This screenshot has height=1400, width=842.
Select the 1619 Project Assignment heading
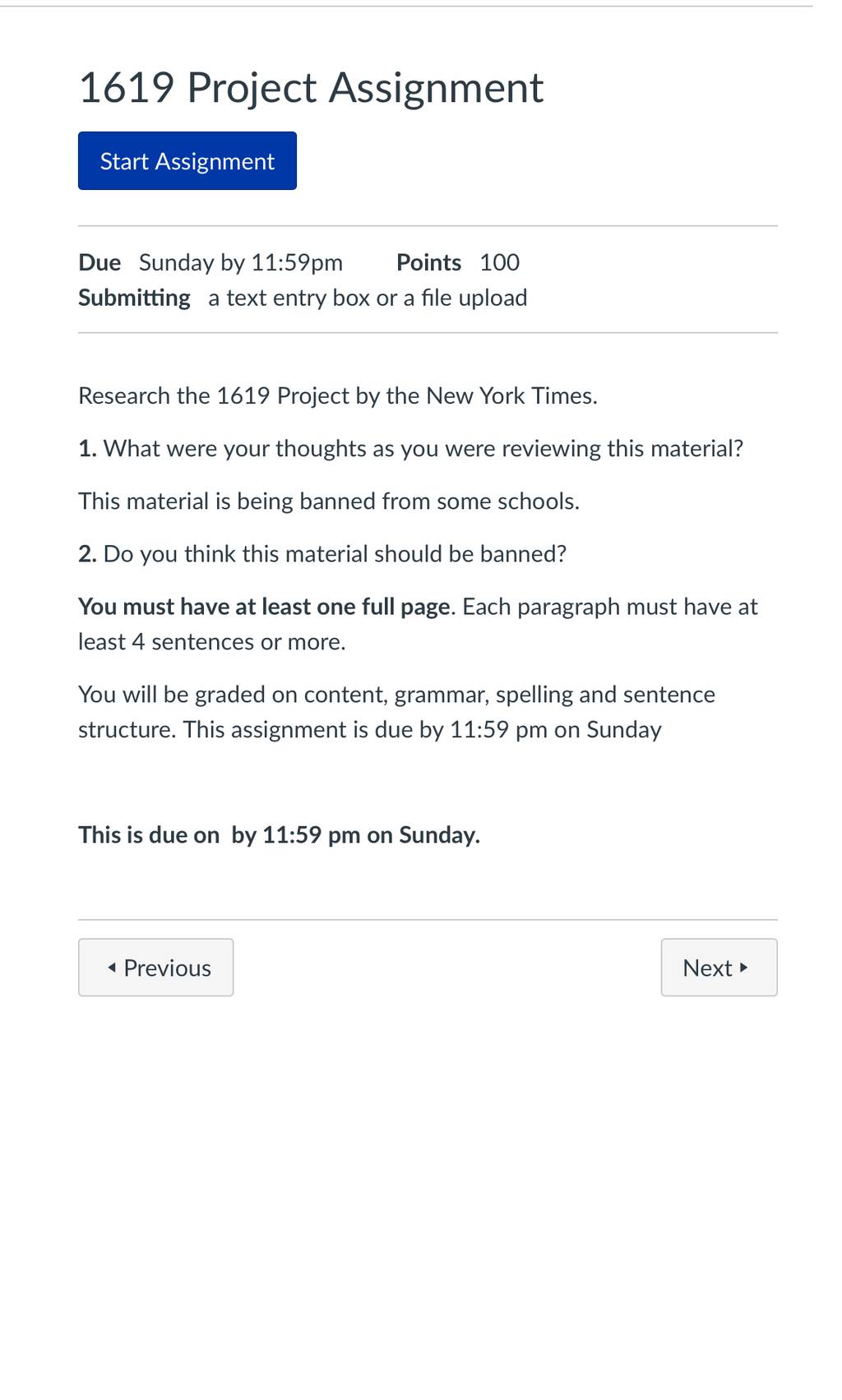[x=311, y=87]
